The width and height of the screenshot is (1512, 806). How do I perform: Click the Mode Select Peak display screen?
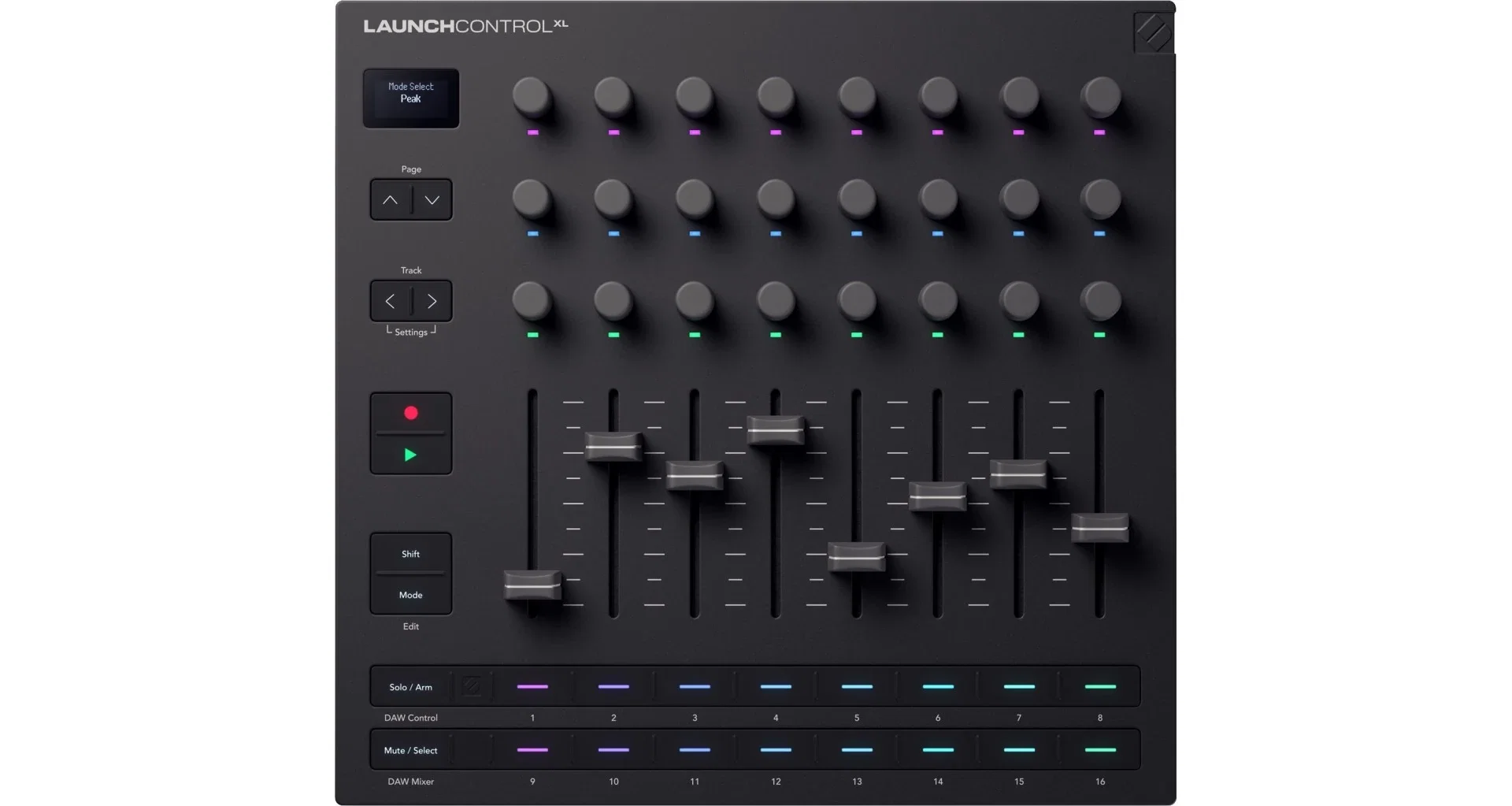[x=411, y=98]
